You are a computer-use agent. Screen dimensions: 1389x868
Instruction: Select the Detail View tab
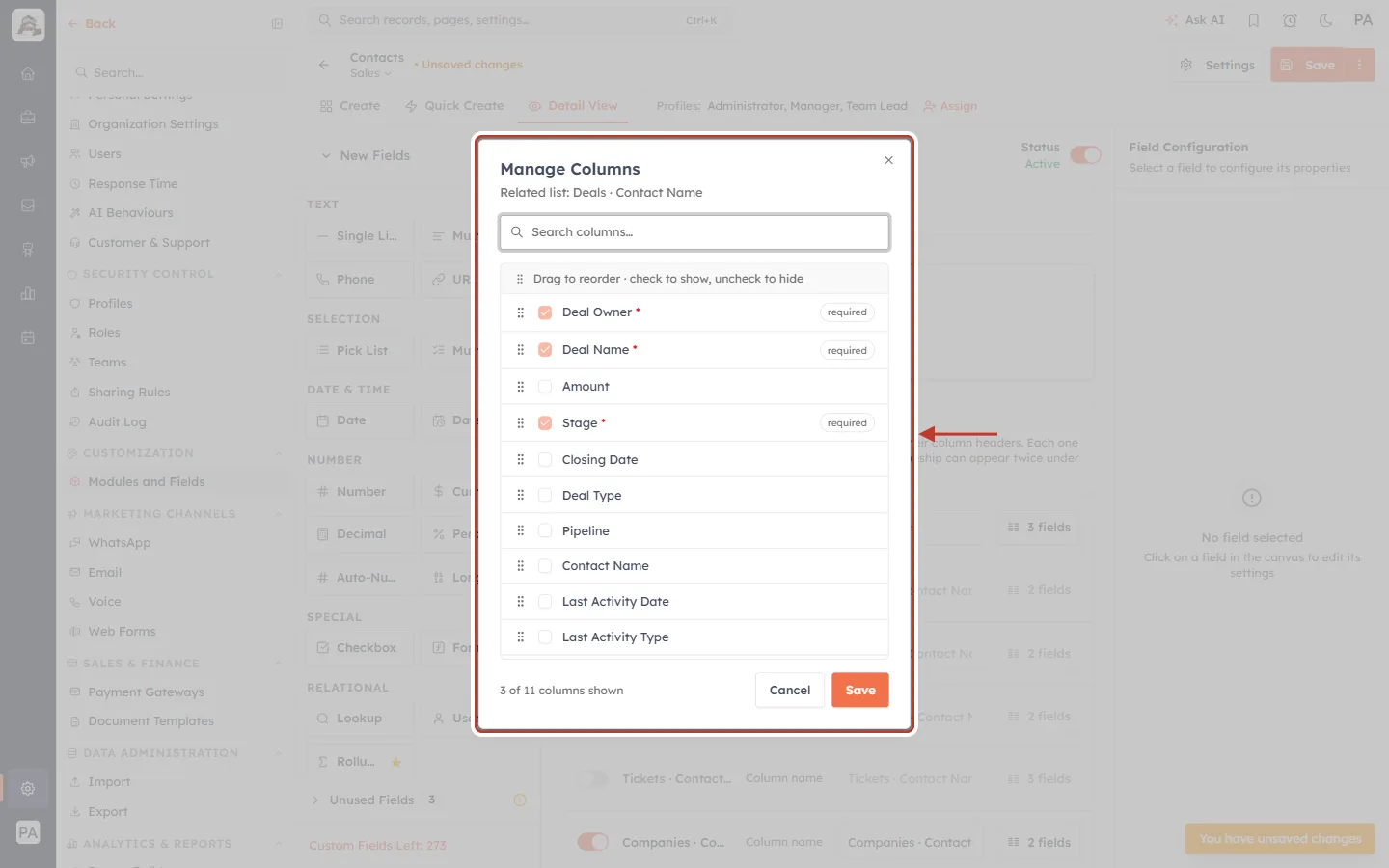pyautogui.click(x=573, y=106)
